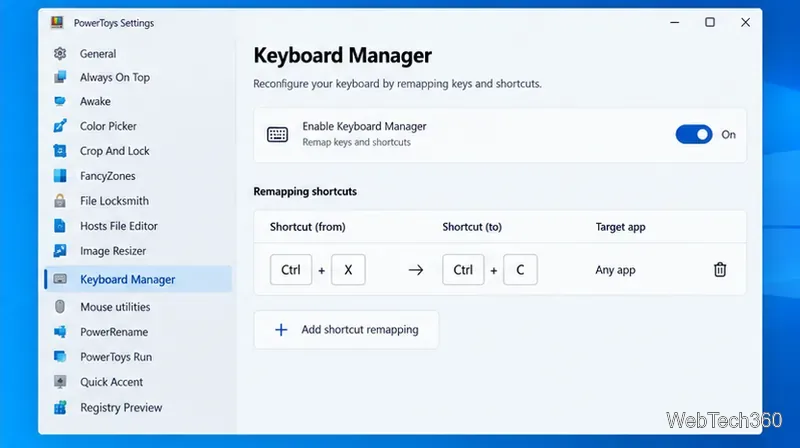Click the PowerToys logo in the title bar
This screenshot has height=448, width=800.
[x=57, y=22]
